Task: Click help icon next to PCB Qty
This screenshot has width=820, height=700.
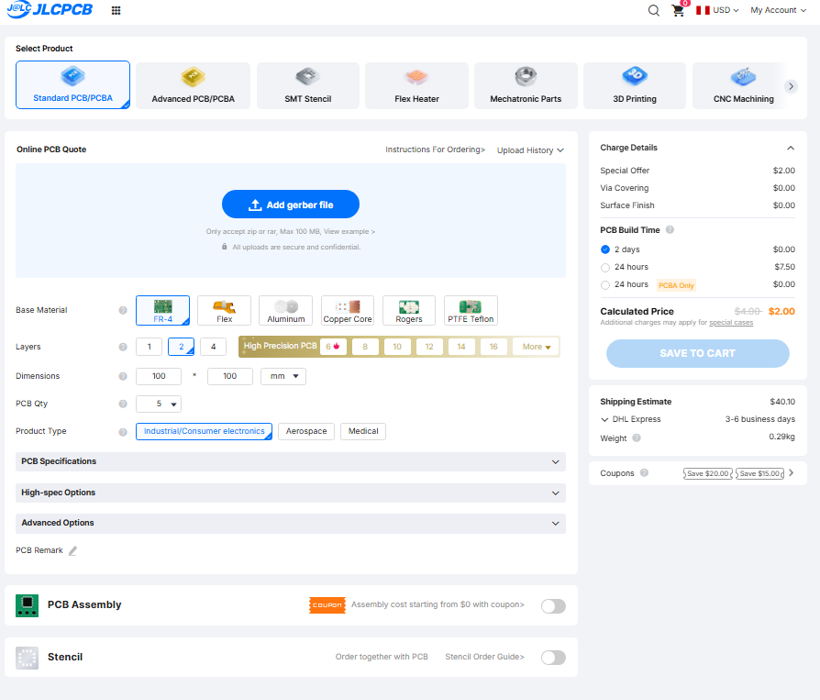Action: tap(123, 404)
